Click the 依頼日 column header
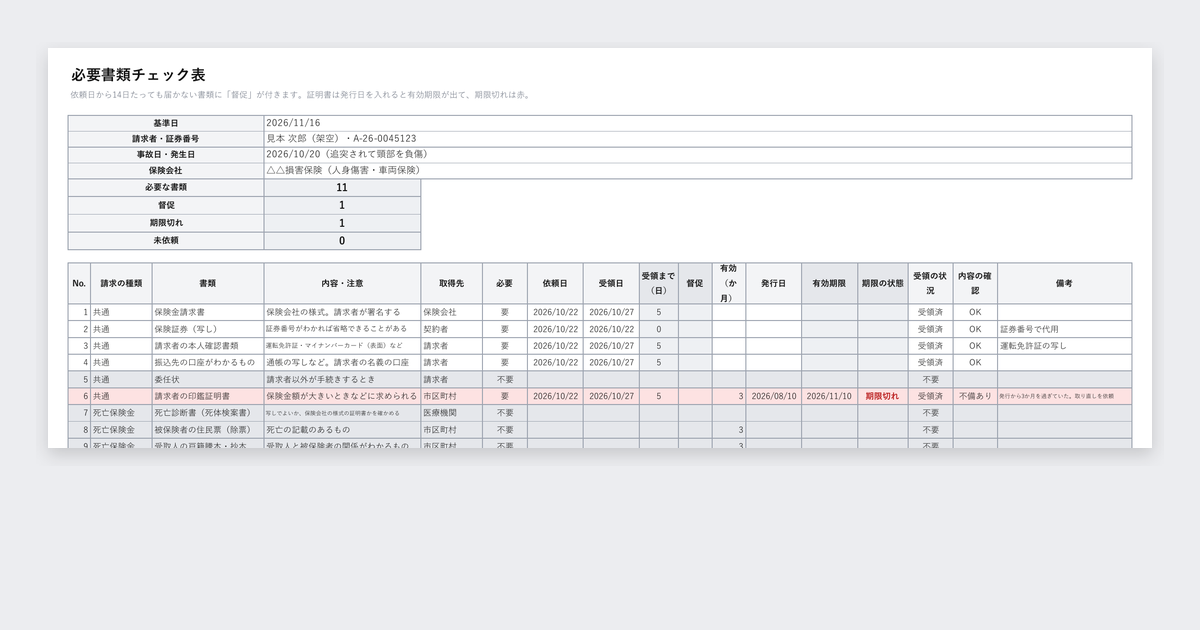Viewport: 1200px width, 630px height. (x=556, y=284)
